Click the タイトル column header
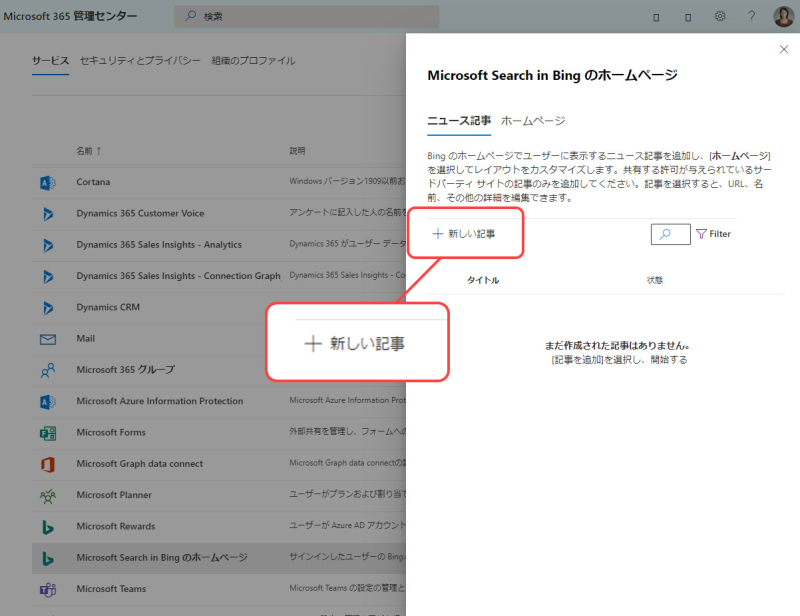The height and width of the screenshot is (616, 800). (x=483, y=280)
